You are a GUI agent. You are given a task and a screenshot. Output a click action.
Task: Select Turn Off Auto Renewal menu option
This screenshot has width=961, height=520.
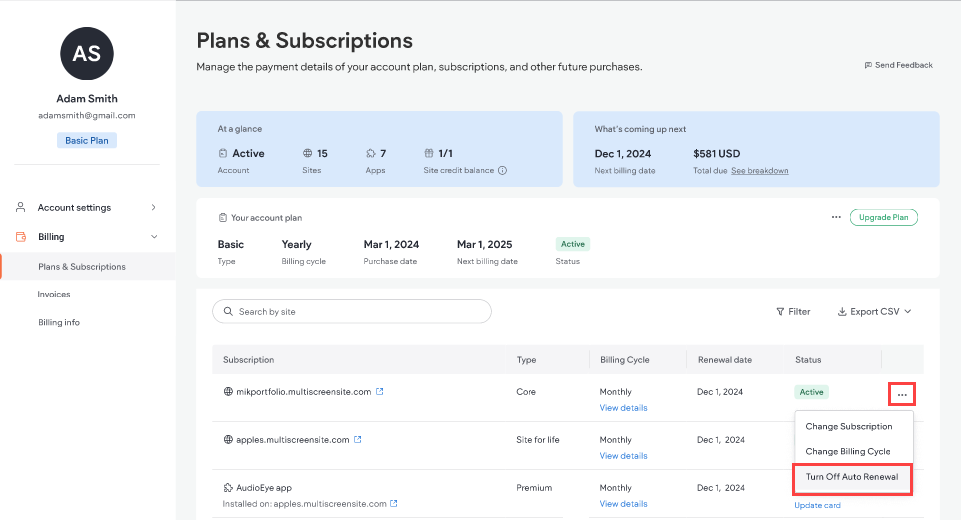pyautogui.click(x=852, y=477)
